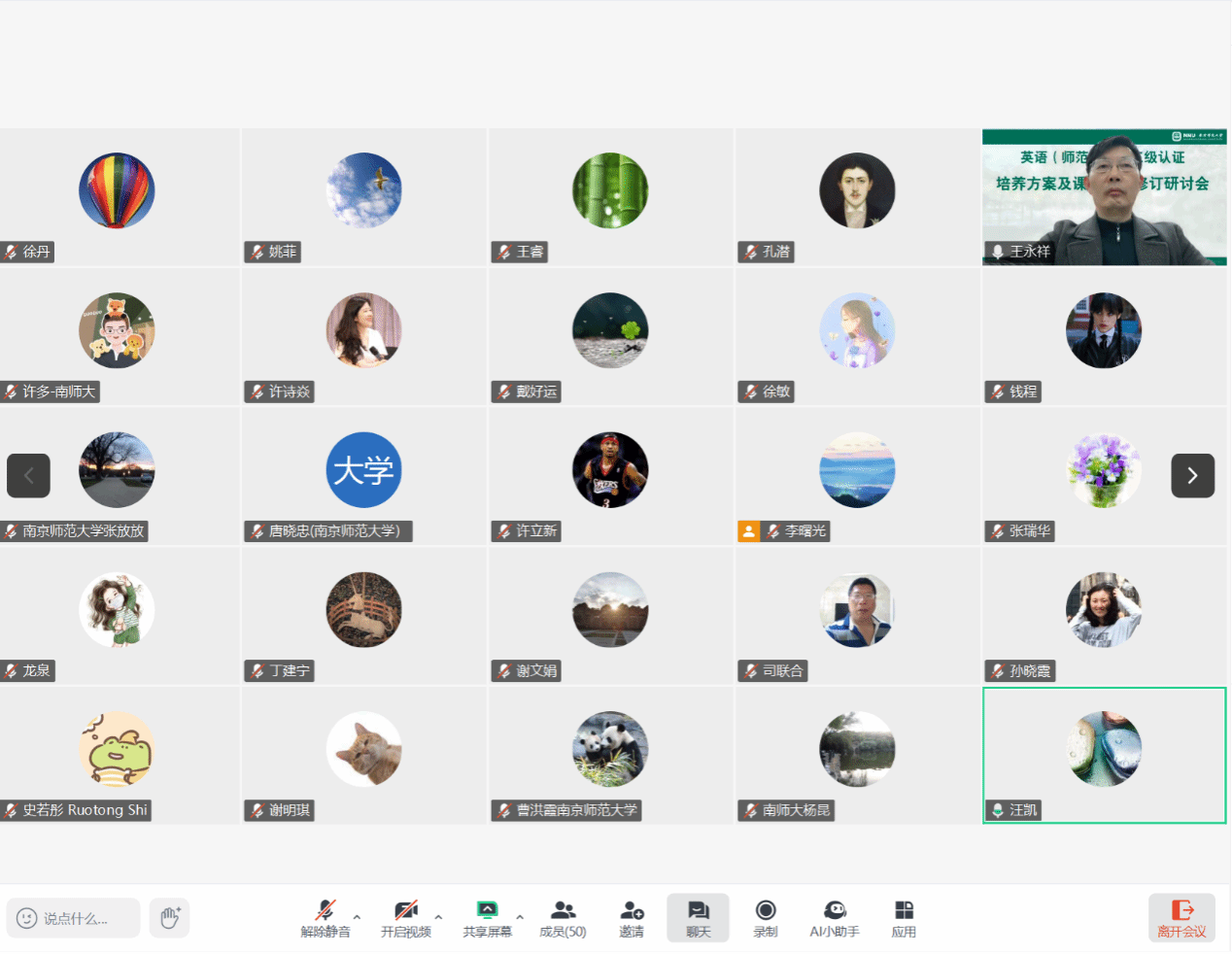Toggle the 聊天 chat panel
1232x954 pixels.
(x=698, y=918)
